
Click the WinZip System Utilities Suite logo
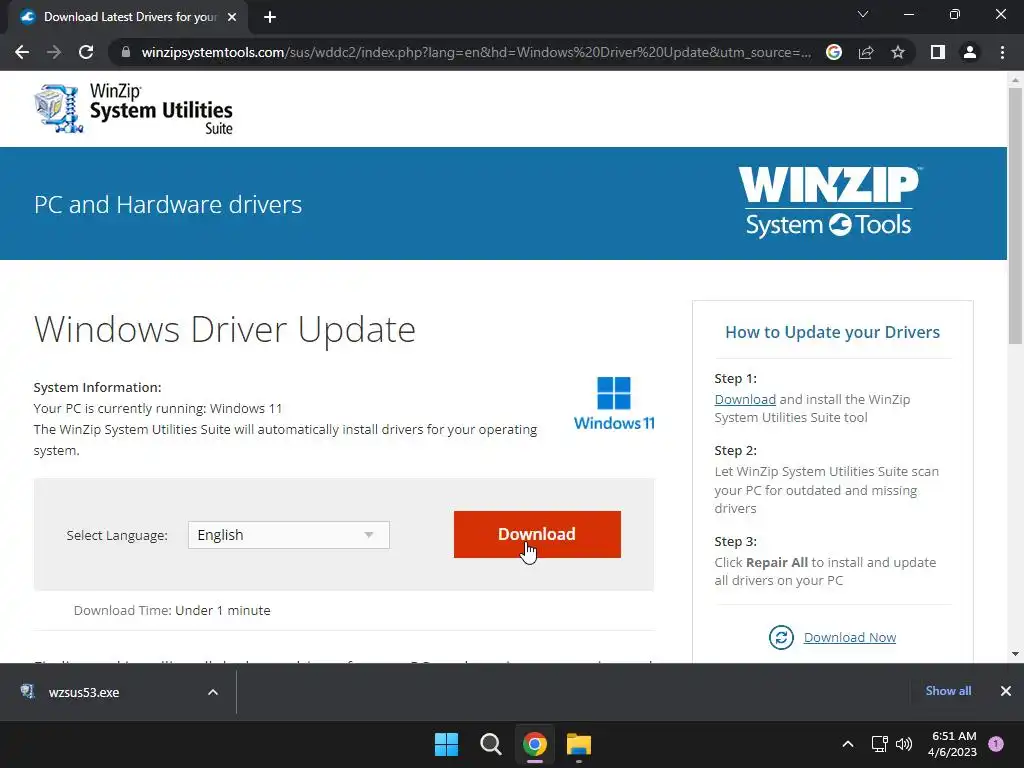(x=133, y=108)
